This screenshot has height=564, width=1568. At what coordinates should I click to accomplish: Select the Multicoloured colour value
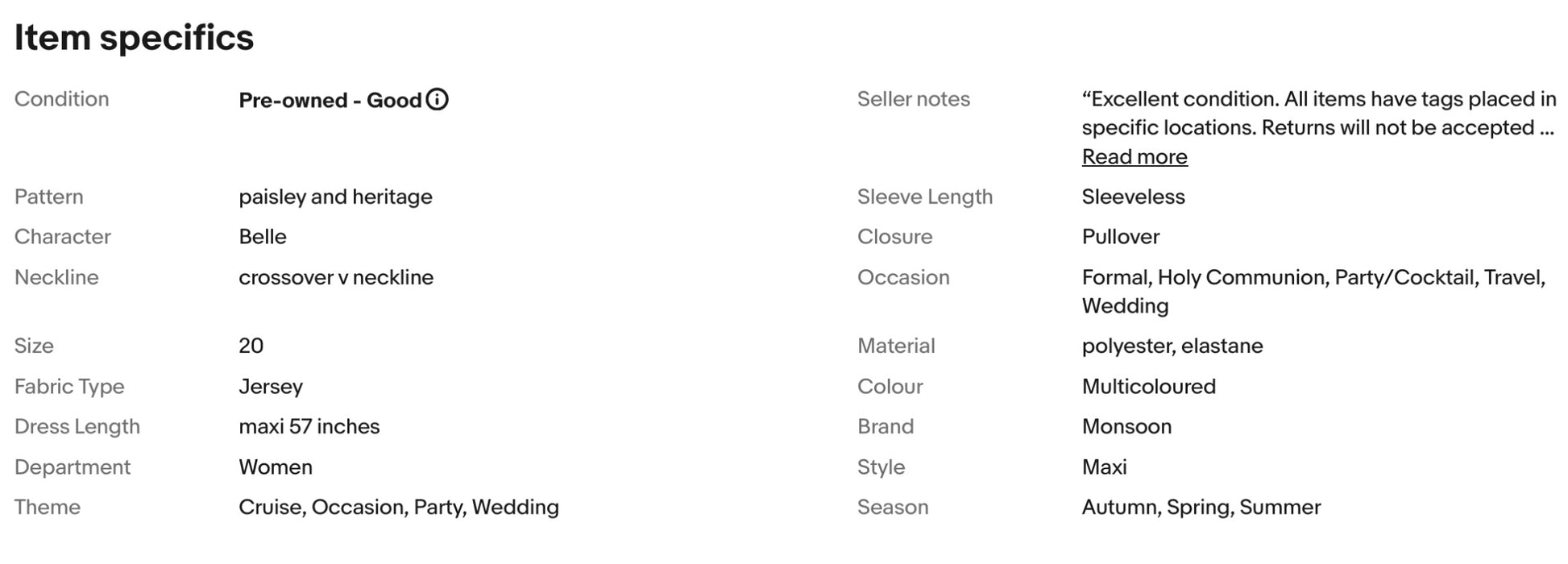(x=1149, y=387)
